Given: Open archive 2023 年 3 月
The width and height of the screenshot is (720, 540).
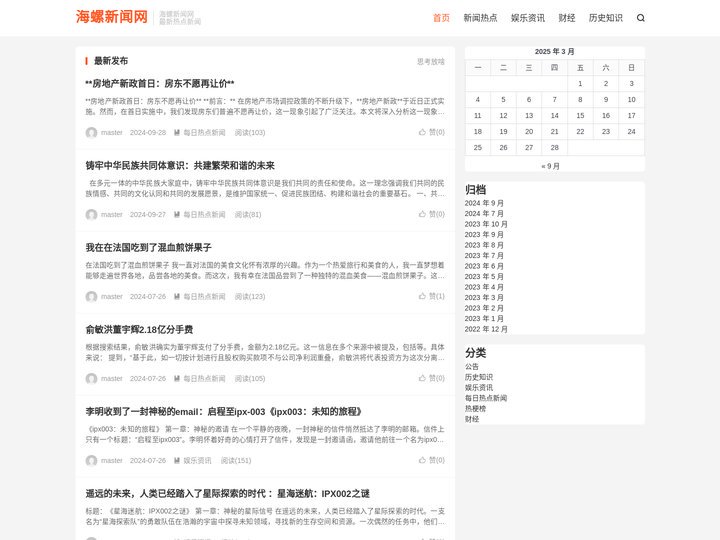Looking at the screenshot, I should pyautogui.click(x=484, y=298).
